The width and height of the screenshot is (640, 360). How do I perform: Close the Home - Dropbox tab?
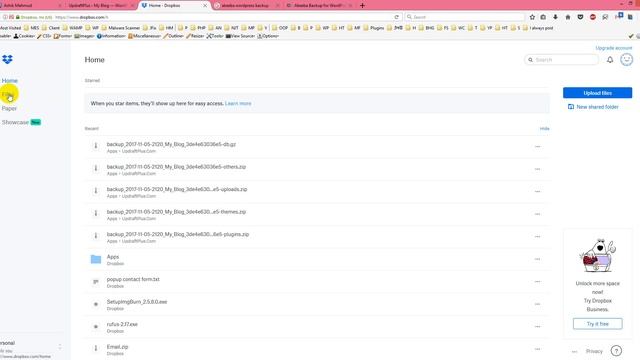coord(205,5)
